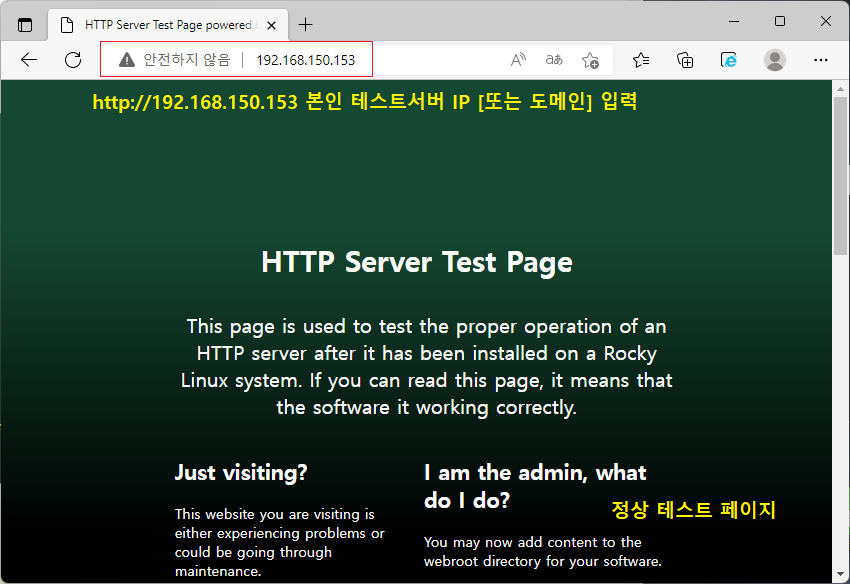This screenshot has width=850, height=584.
Task: Open the tab actions menu icon
Action: [x=25, y=25]
